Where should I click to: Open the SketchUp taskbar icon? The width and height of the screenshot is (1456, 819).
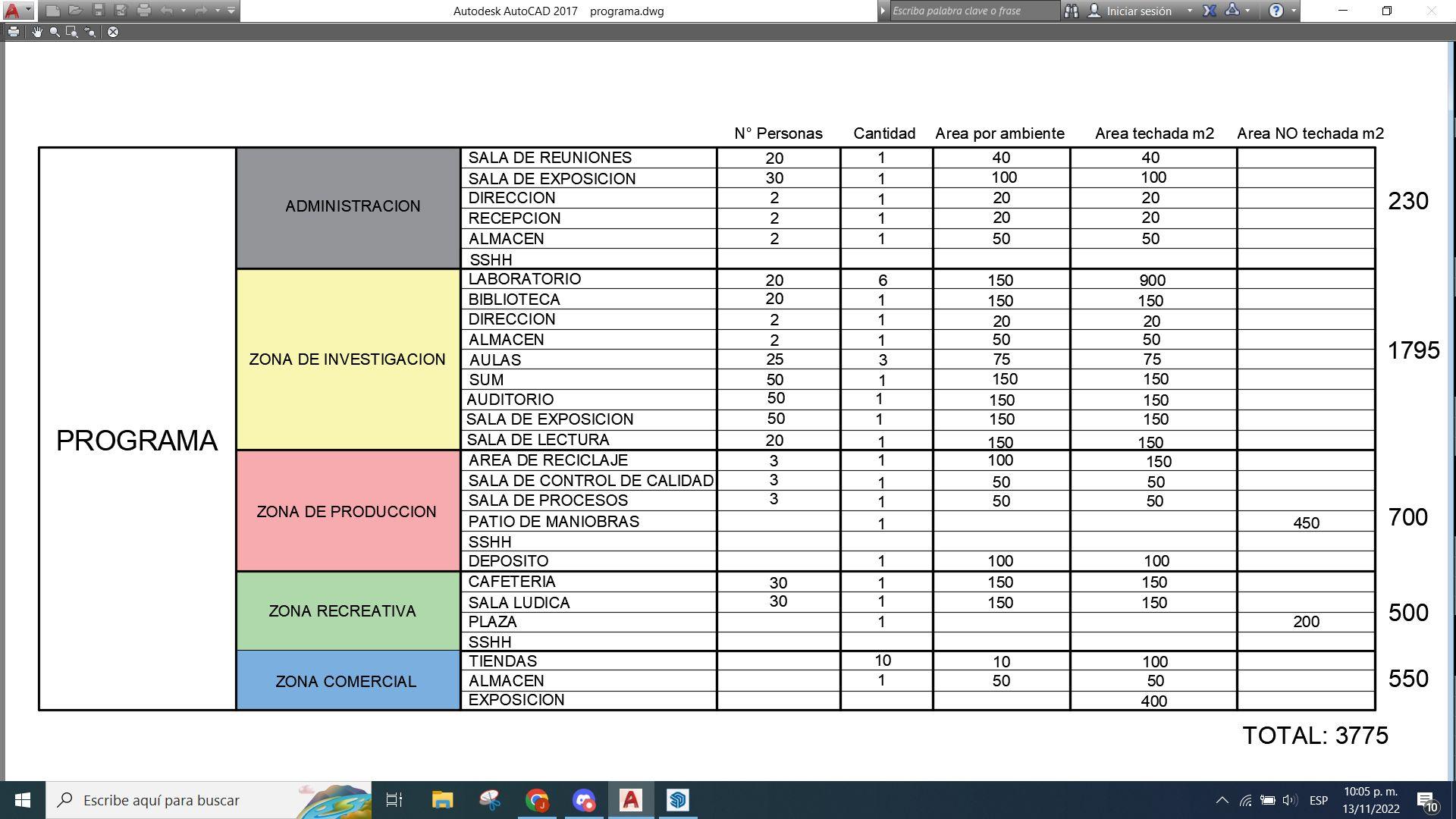pyautogui.click(x=677, y=800)
